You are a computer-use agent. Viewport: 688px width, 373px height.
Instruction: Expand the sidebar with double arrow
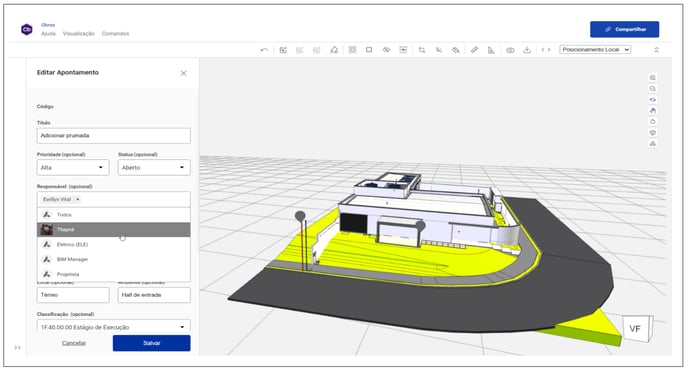17,348
